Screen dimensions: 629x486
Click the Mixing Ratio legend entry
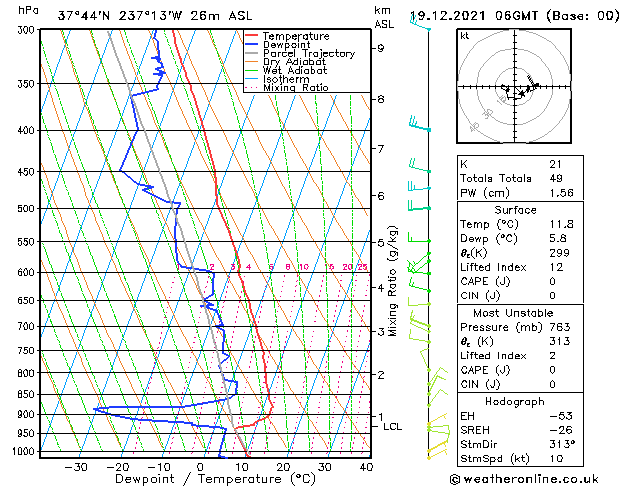(287, 87)
